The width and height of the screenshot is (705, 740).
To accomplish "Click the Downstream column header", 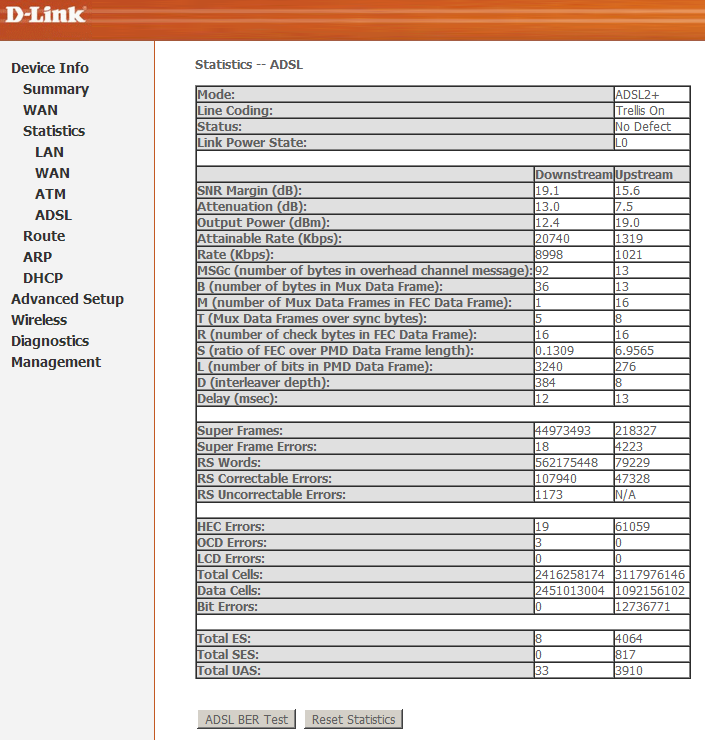I will coord(572,175).
